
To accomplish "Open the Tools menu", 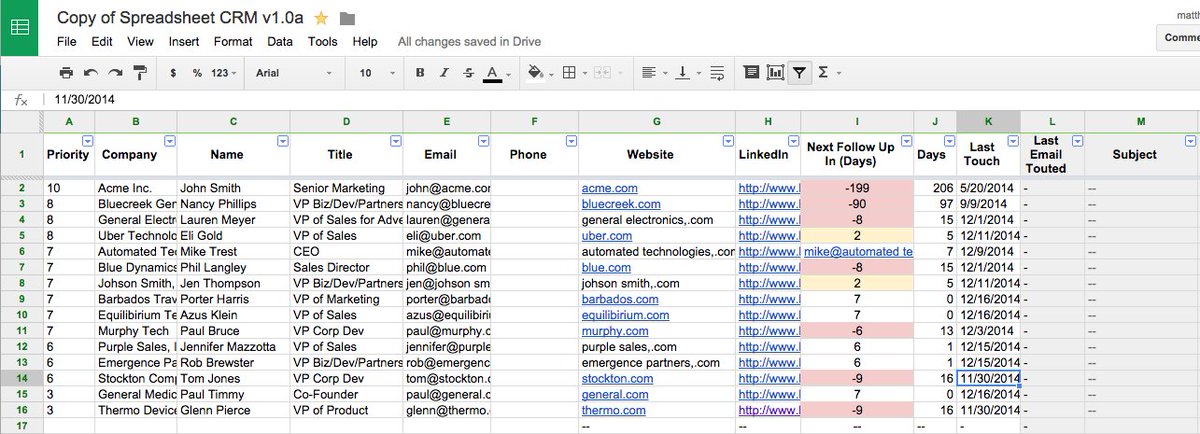I will coord(323,42).
